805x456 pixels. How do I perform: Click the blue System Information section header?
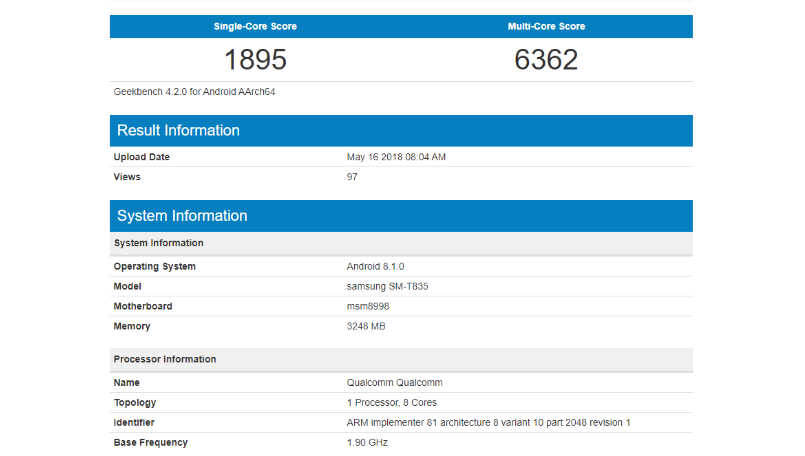[401, 216]
